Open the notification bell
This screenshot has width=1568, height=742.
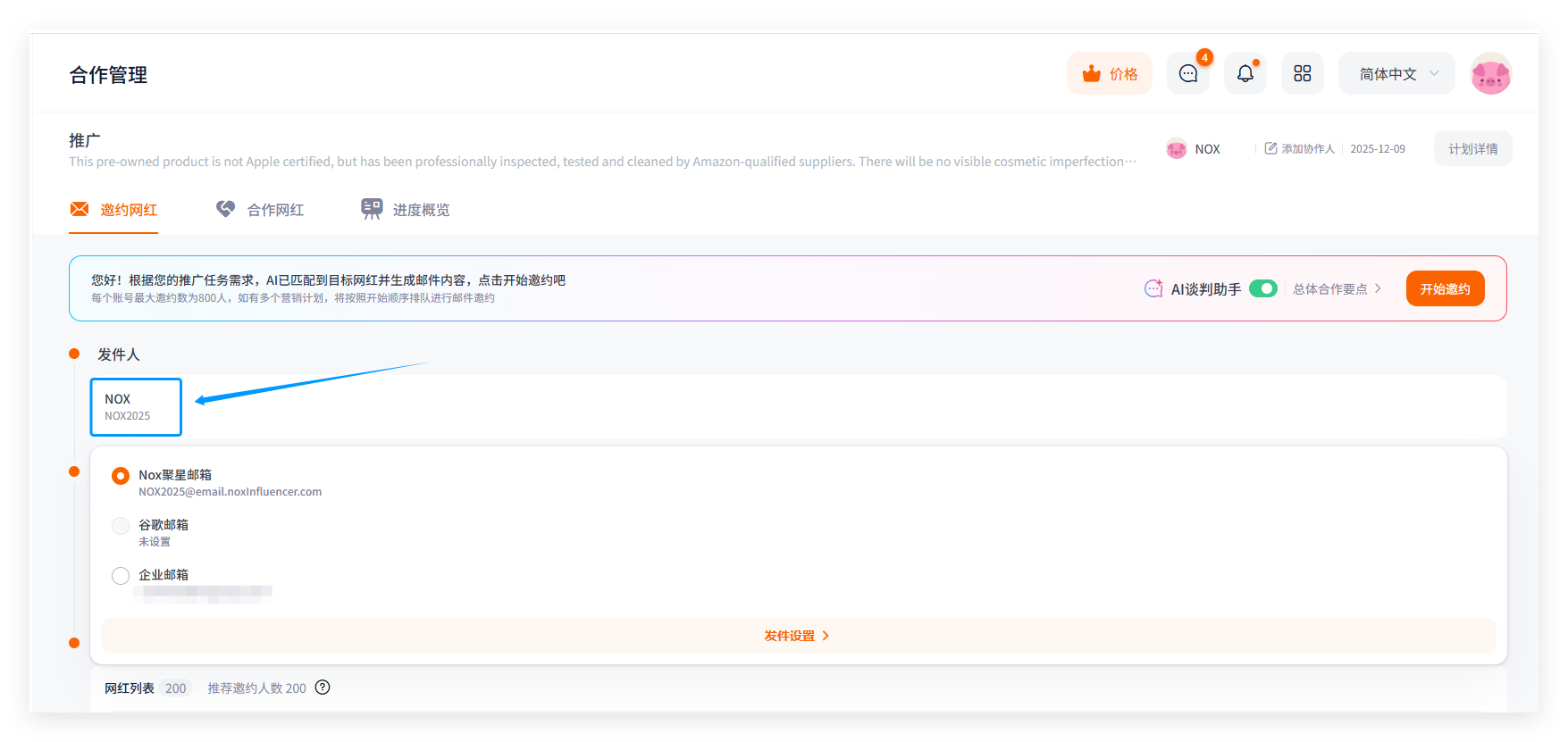pos(1245,73)
